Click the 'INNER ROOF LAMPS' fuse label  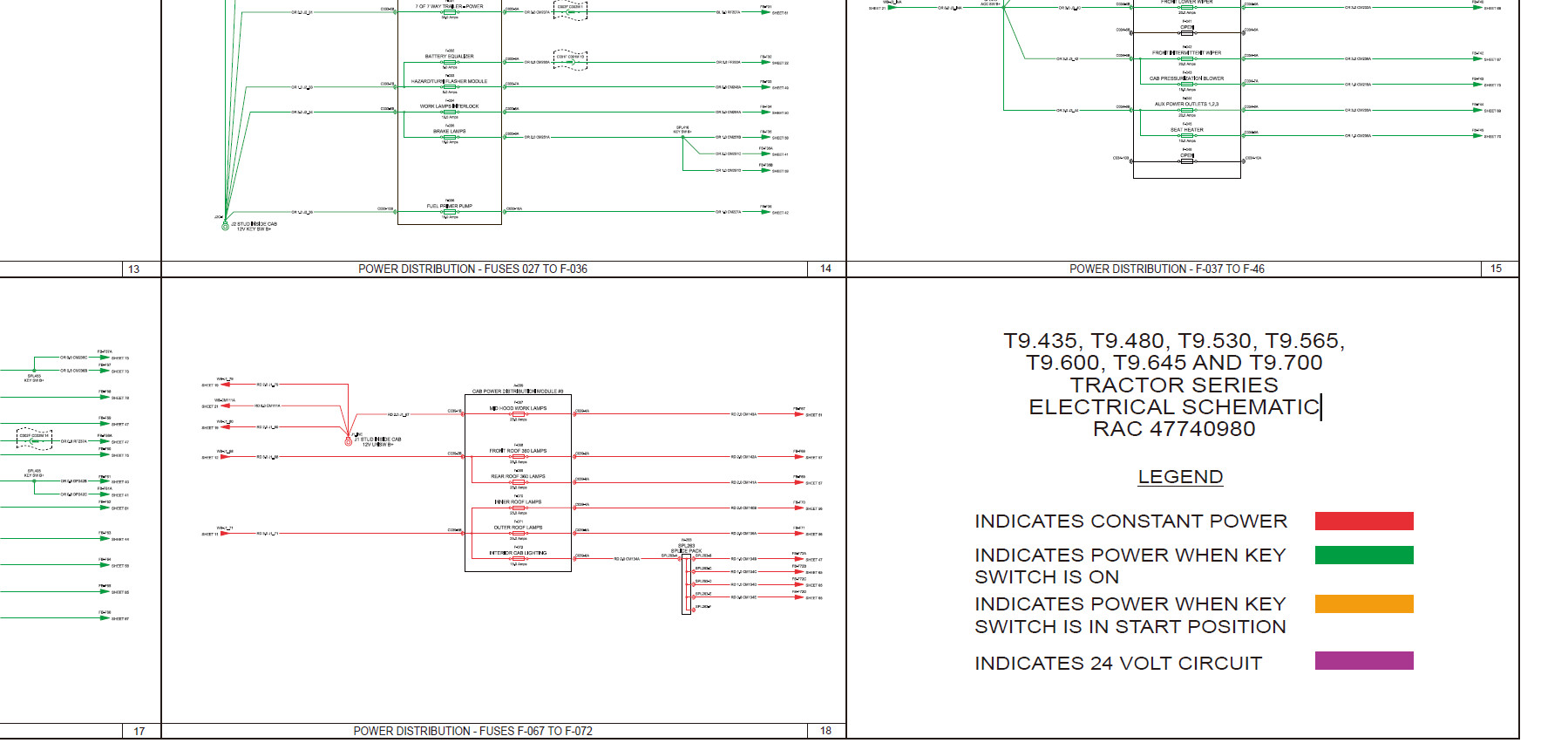click(x=518, y=502)
